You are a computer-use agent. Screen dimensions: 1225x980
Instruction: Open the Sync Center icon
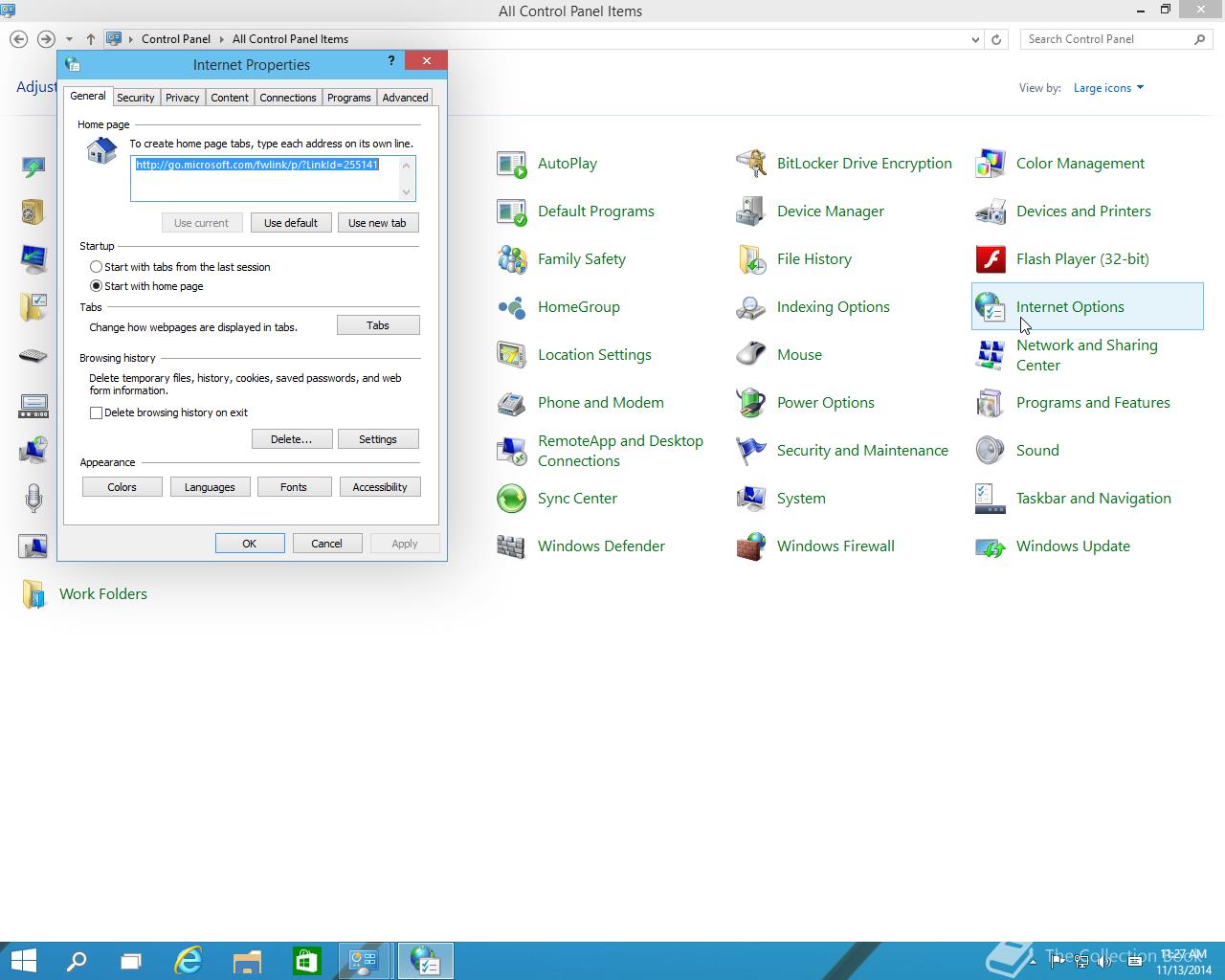tap(512, 499)
